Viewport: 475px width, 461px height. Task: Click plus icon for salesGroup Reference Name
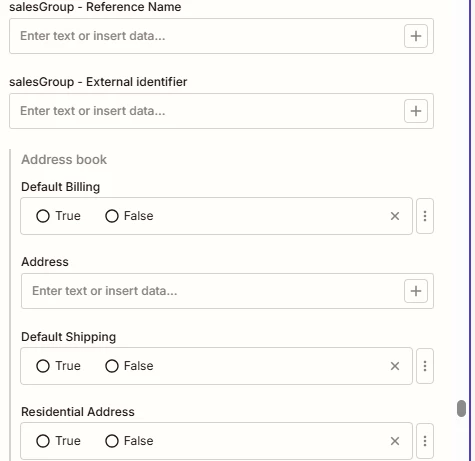tap(416, 36)
